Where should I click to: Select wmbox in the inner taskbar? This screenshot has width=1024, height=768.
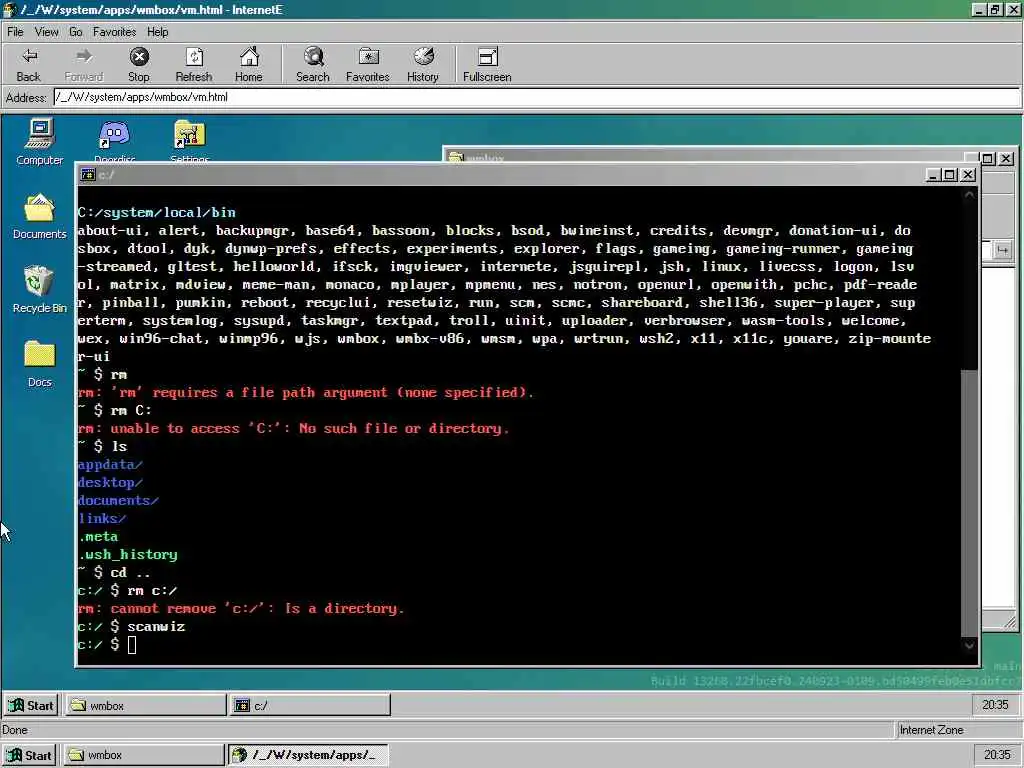pyautogui.click(x=145, y=705)
